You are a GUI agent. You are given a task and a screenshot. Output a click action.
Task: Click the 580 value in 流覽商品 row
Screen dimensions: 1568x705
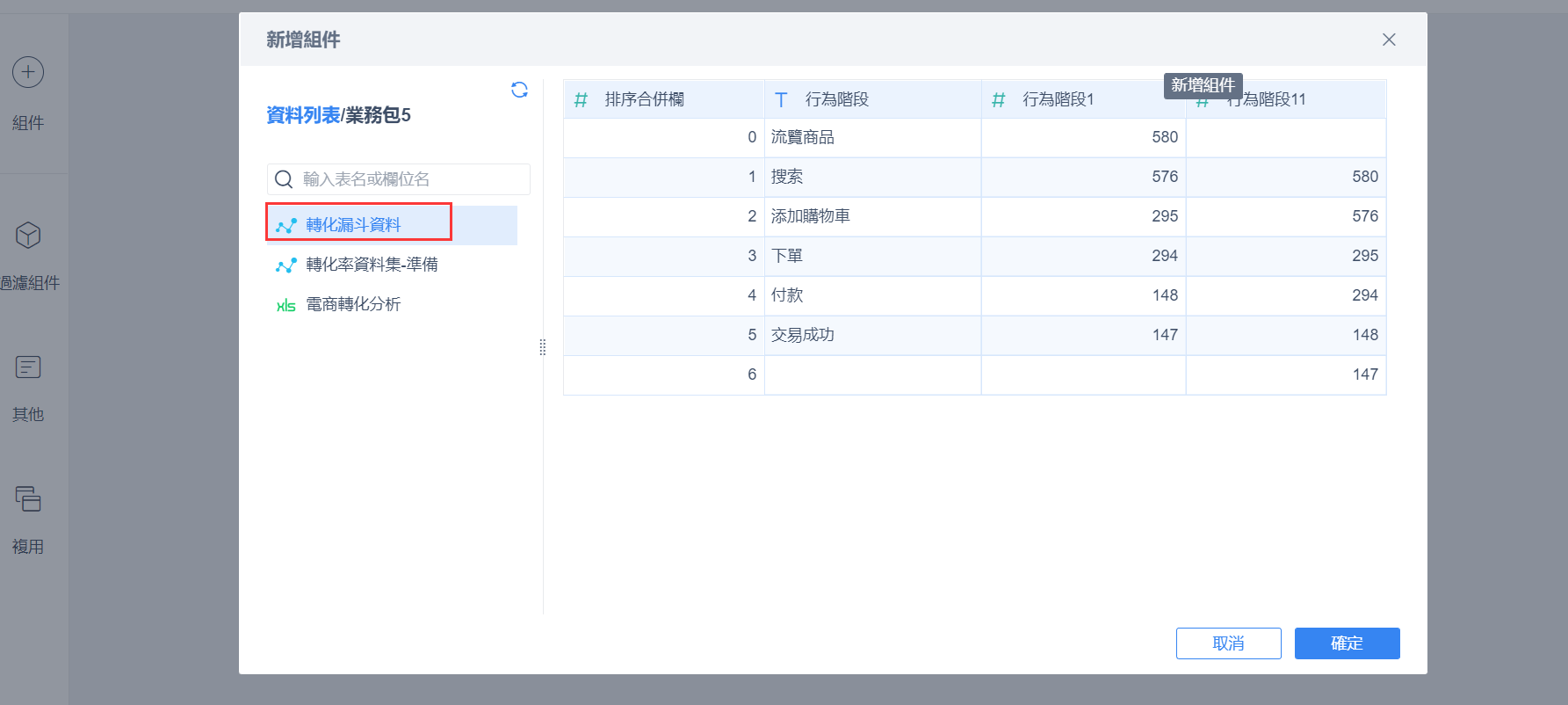pos(1165,137)
